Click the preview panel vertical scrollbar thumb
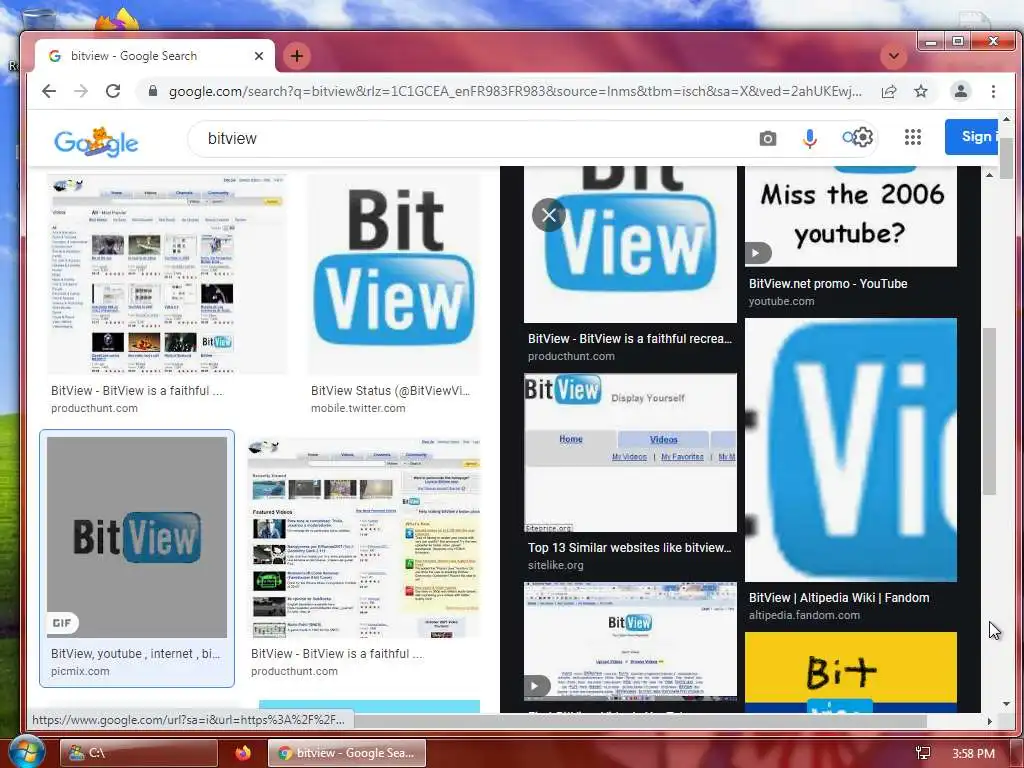Screen dimensions: 1024x768 coord(989,411)
